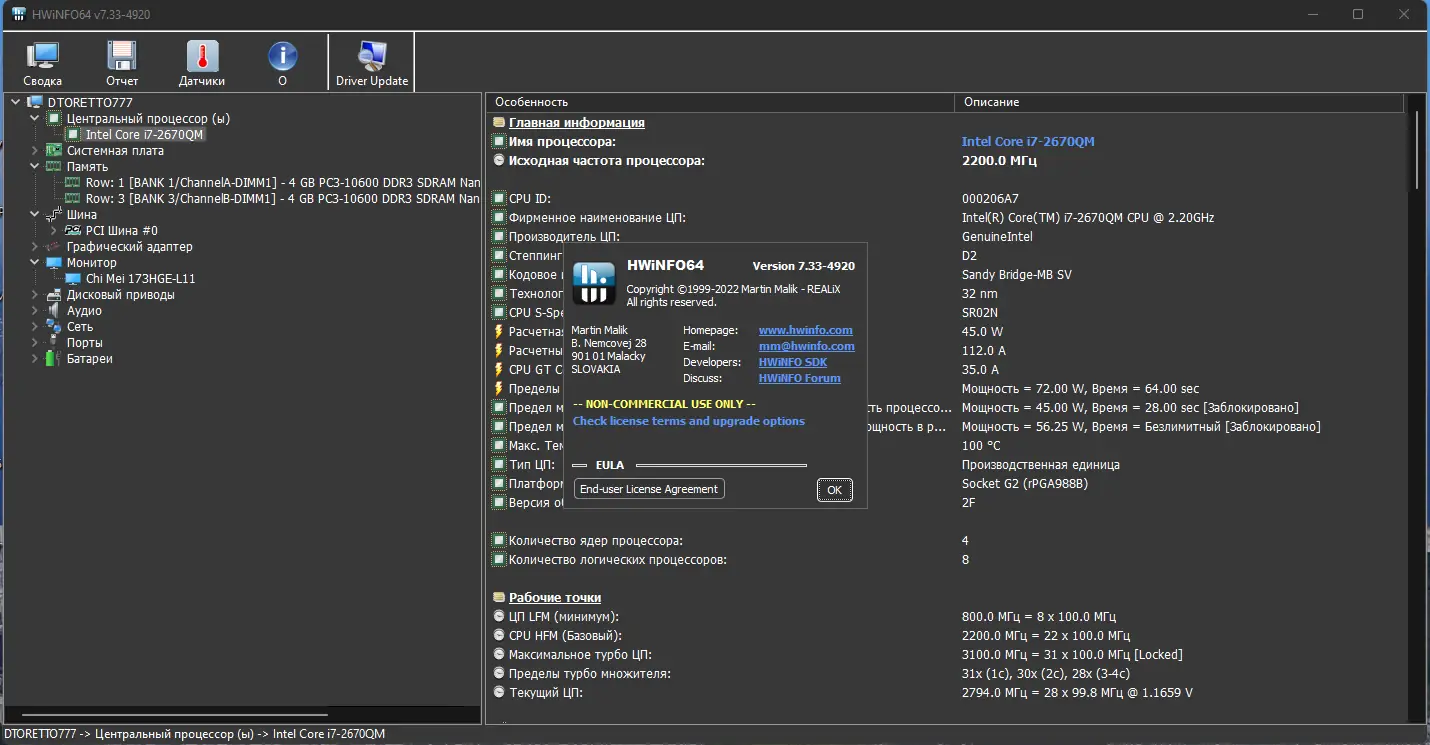Expand the Графический адаптер node
This screenshot has height=745, width=1430.
tap(35, 246)
